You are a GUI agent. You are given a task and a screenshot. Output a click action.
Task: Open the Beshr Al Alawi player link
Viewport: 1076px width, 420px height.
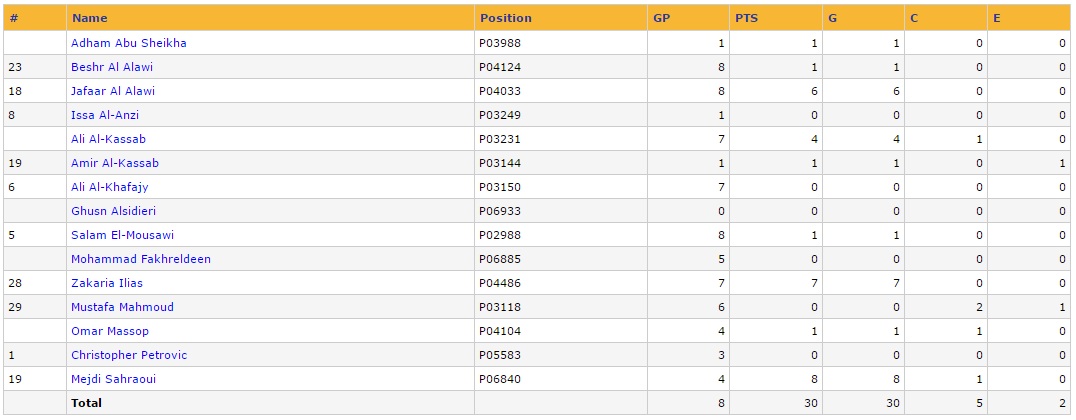[112, 67]
